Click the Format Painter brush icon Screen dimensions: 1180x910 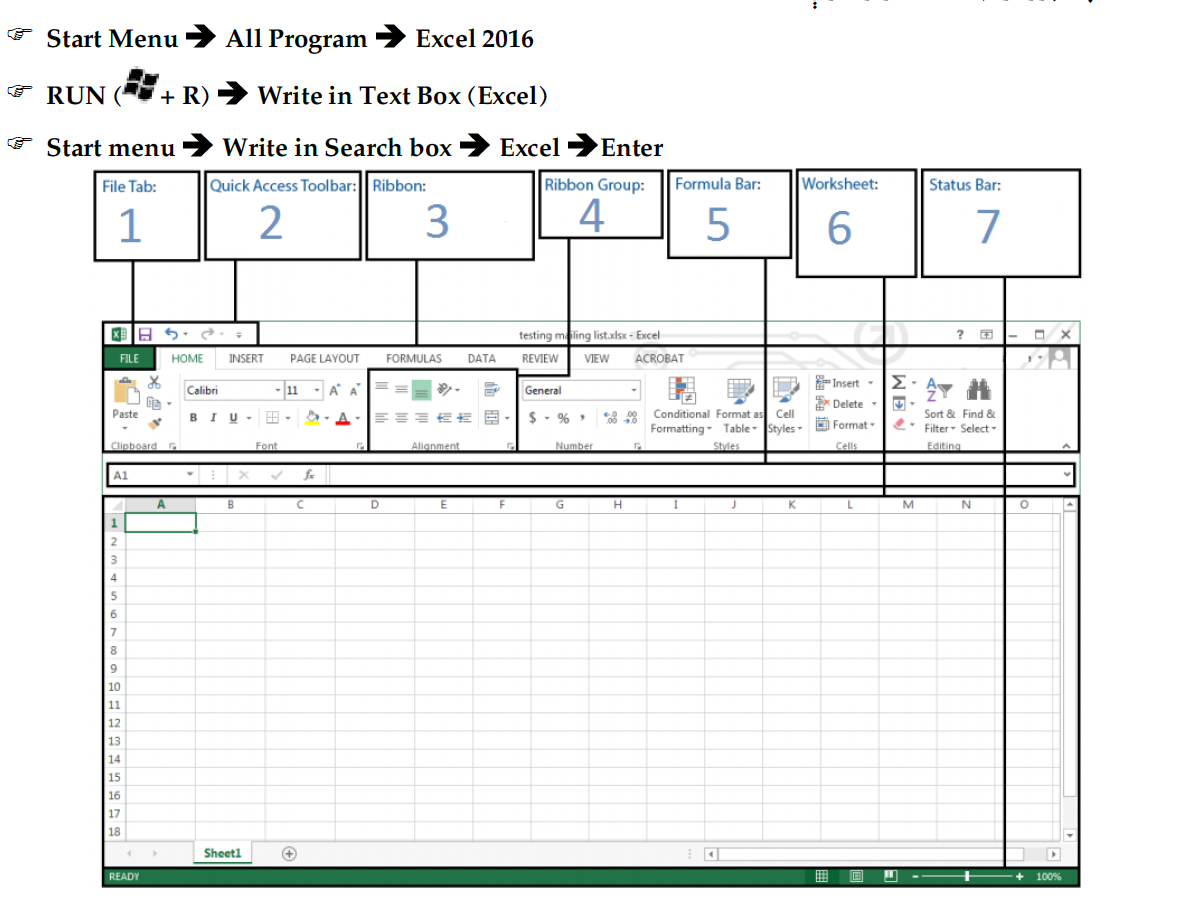tap(155, 424)
